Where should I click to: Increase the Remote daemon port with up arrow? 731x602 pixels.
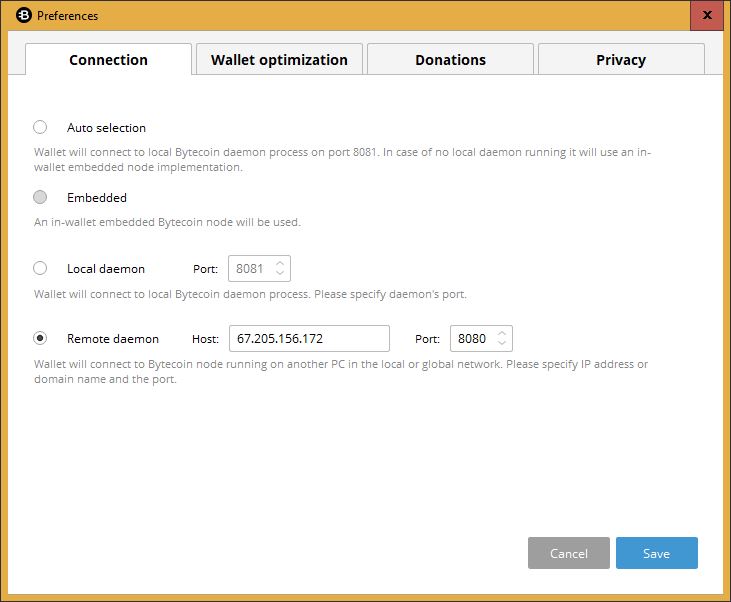click(502, 334)
